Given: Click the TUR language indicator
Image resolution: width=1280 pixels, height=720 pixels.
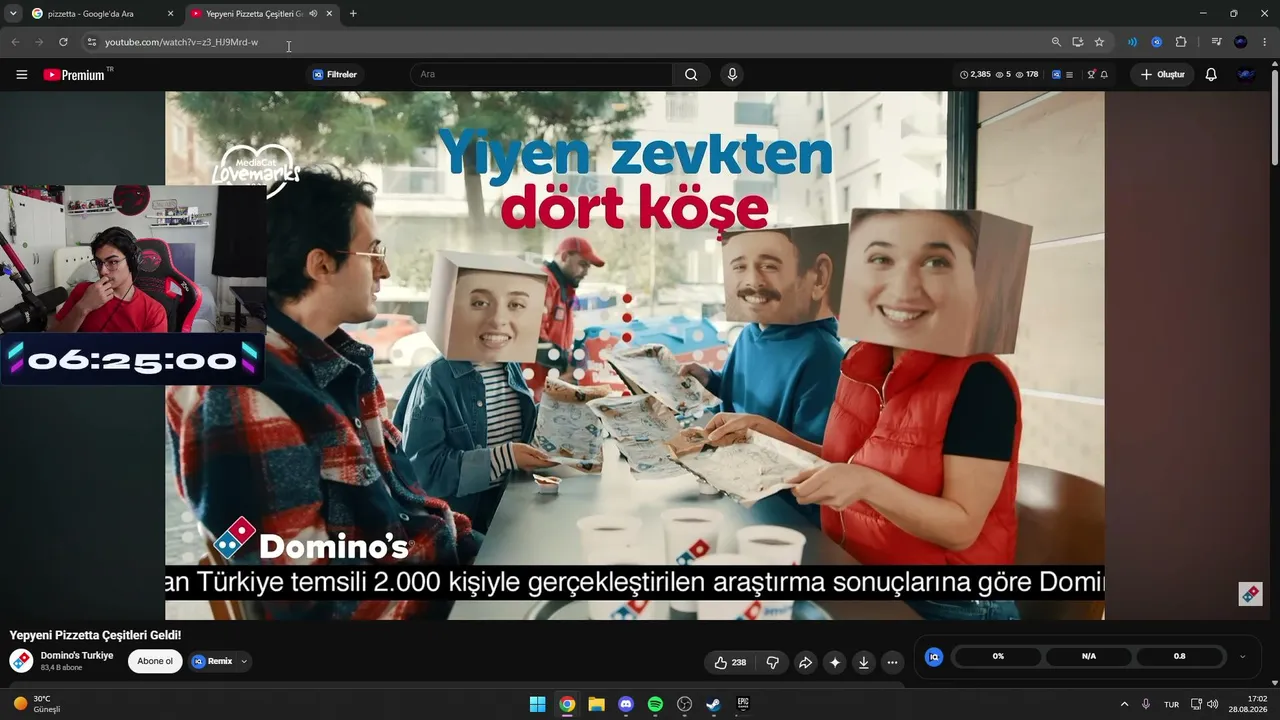Looking at the screenshot, I should click(x=1171, y=704).
